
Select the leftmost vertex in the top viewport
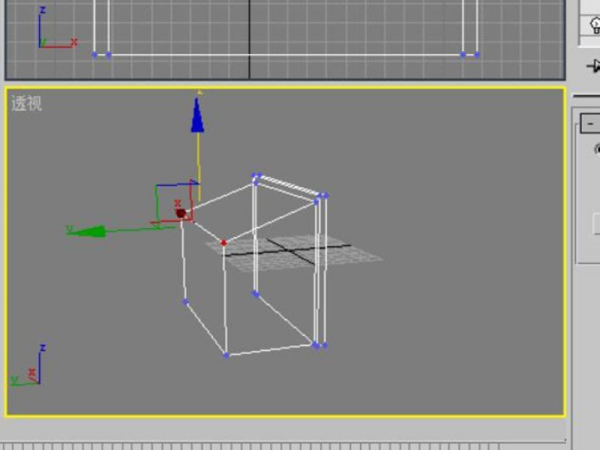[x=95, y=55]
